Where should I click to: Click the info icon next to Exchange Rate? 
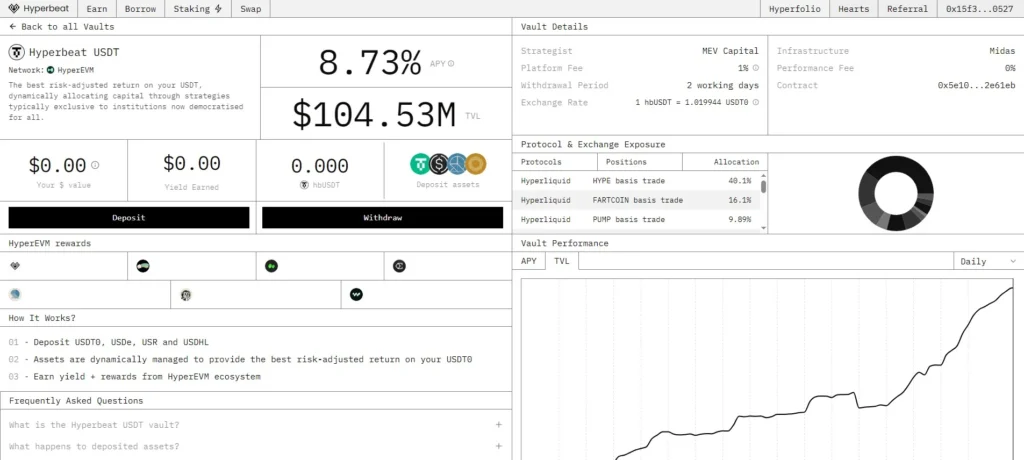tap(756, 103)
